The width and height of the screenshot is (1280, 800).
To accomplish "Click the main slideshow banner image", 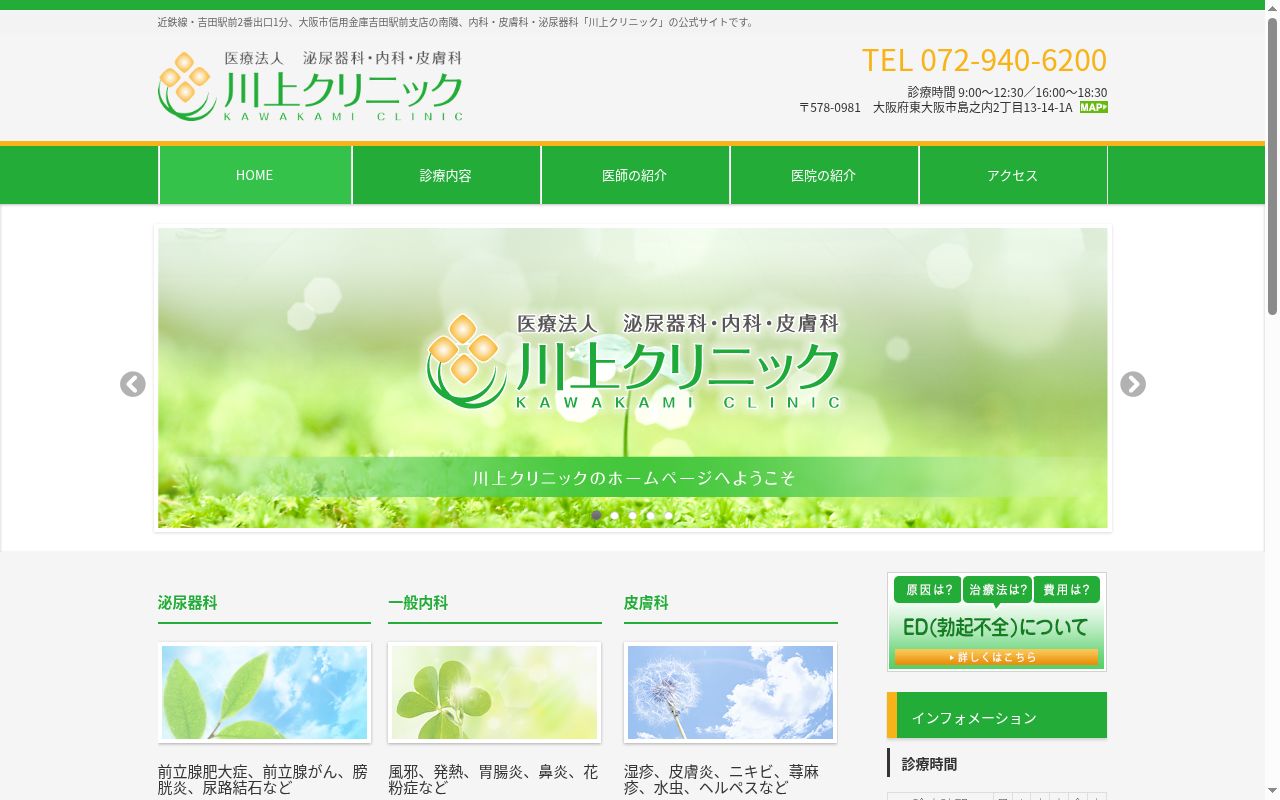I will (633, 378).
